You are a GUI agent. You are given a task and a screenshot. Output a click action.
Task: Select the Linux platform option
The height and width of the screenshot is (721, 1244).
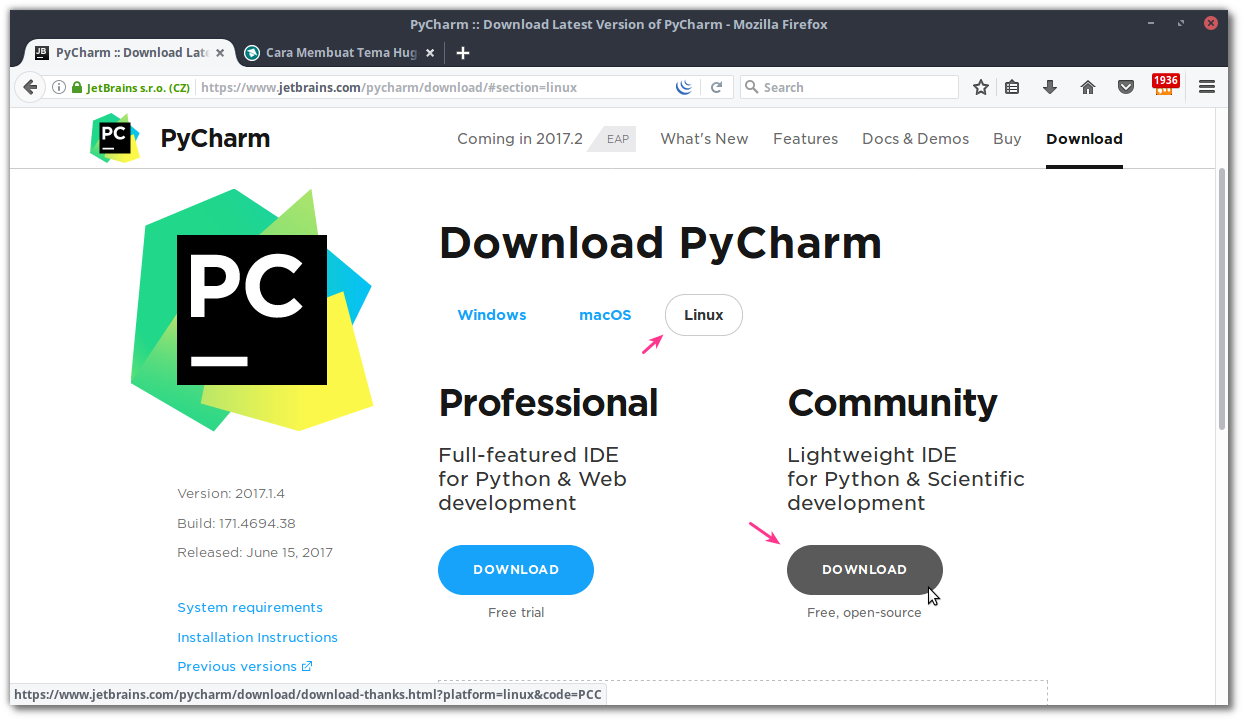[703, 314]
